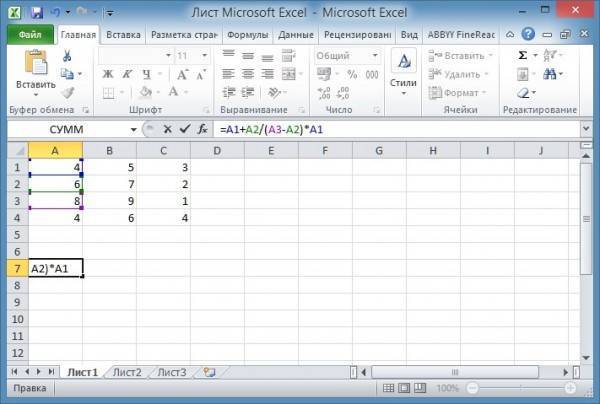Open the Format (Формат) cells dropdown
This screenshot has width=600, height=404.
(x=464, y=92)
